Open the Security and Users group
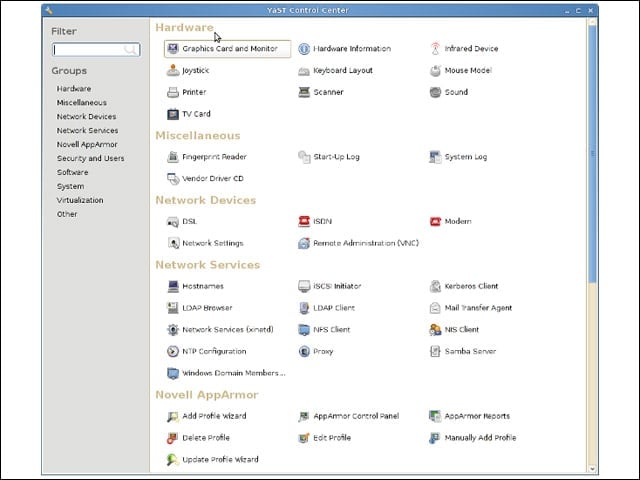Image resolution: width=640 pixels, height=480 pixels. point(91,158)
